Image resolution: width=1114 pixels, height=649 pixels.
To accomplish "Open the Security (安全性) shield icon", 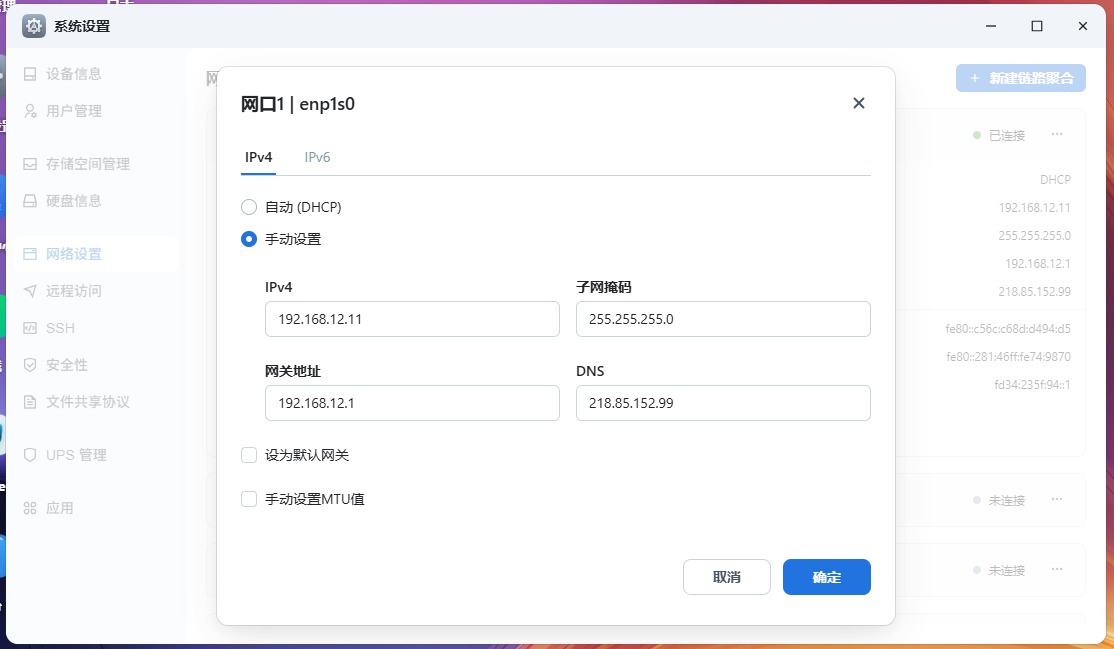I will (x=30, y=365).
